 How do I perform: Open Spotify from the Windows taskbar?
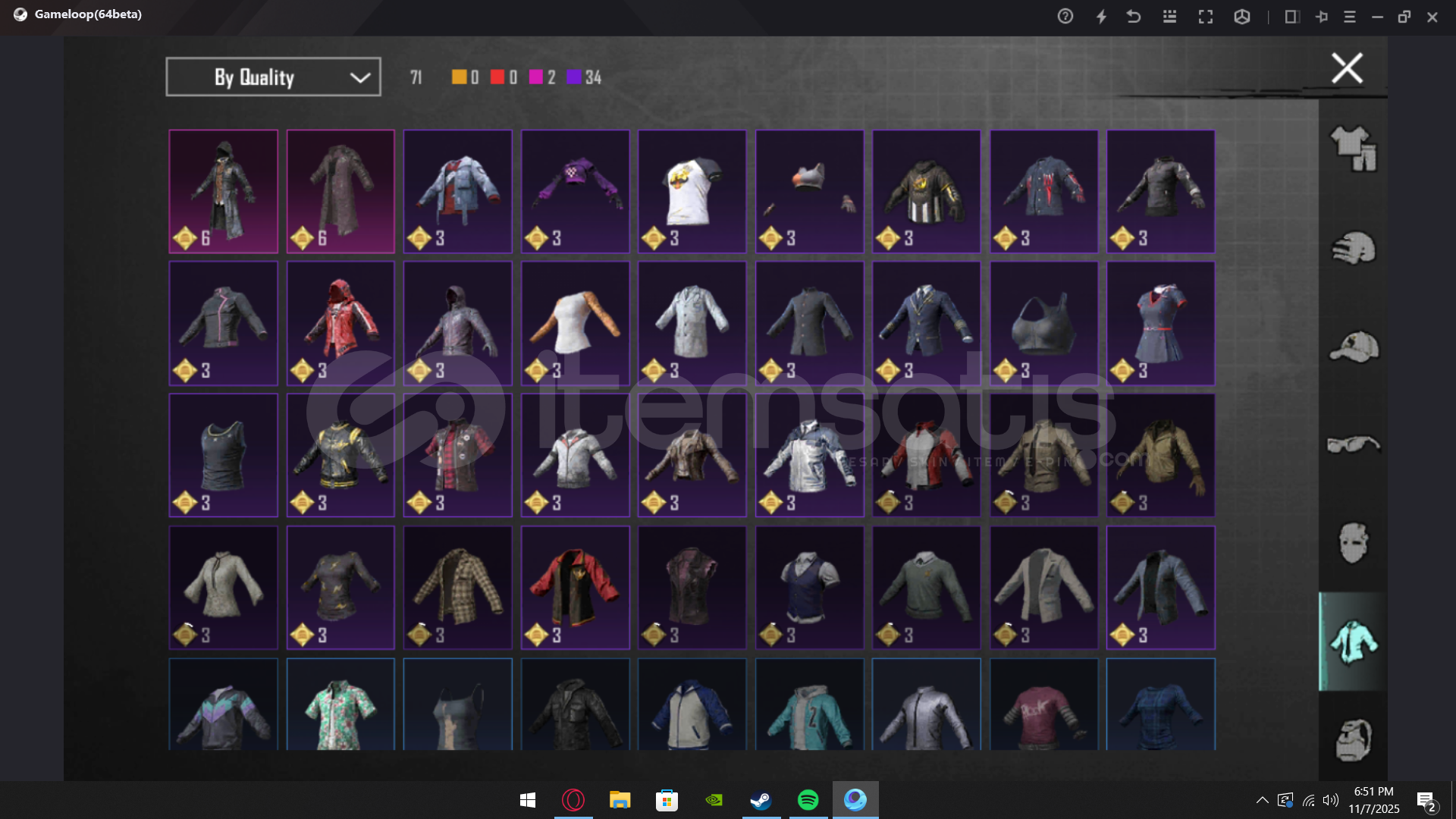pos(808,800)
